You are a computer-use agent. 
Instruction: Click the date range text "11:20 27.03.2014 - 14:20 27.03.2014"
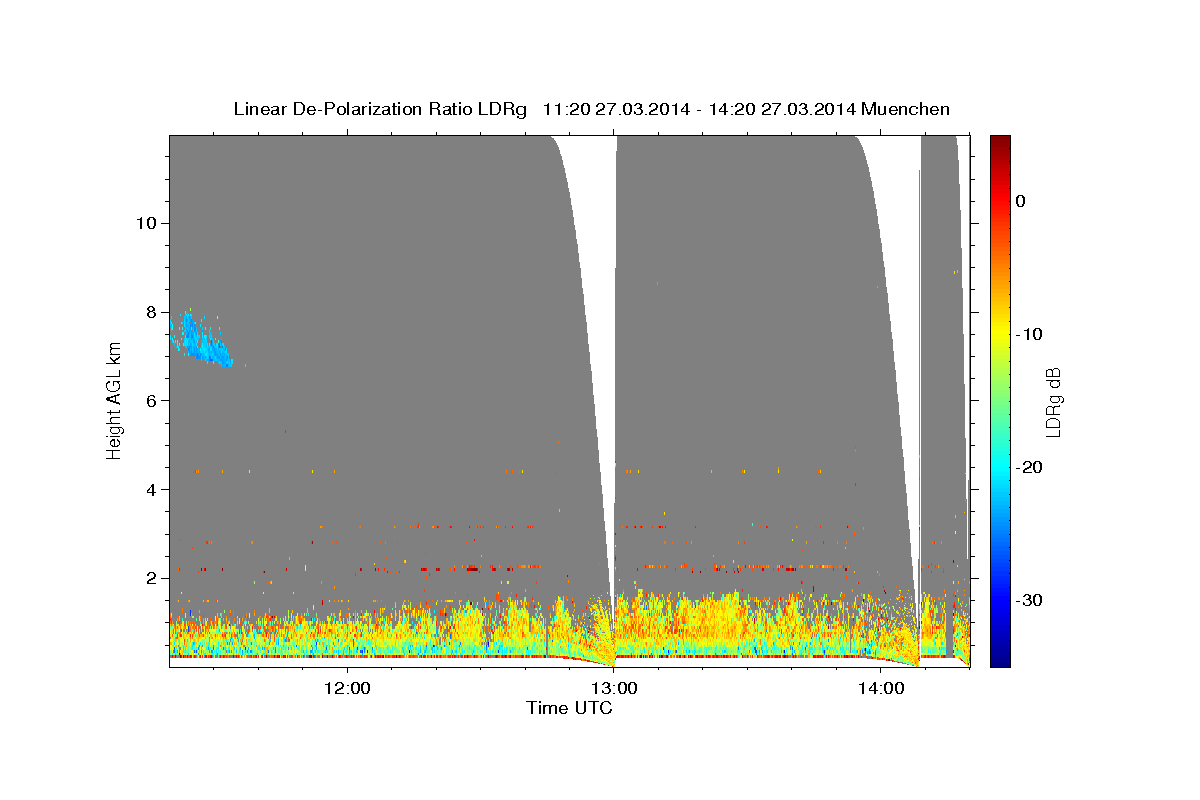[x=697, y=109]
